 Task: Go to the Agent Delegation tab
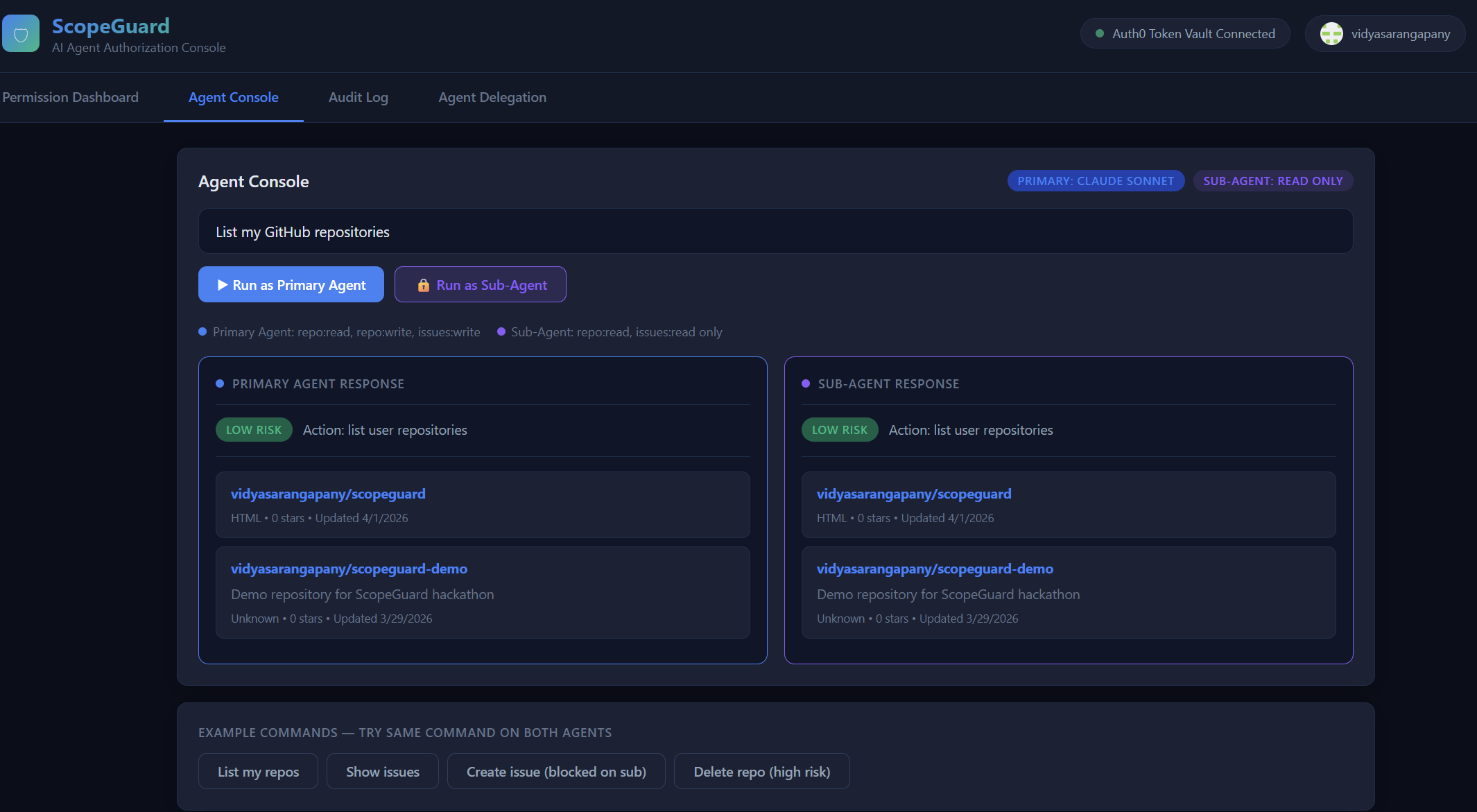click(492, 98)
